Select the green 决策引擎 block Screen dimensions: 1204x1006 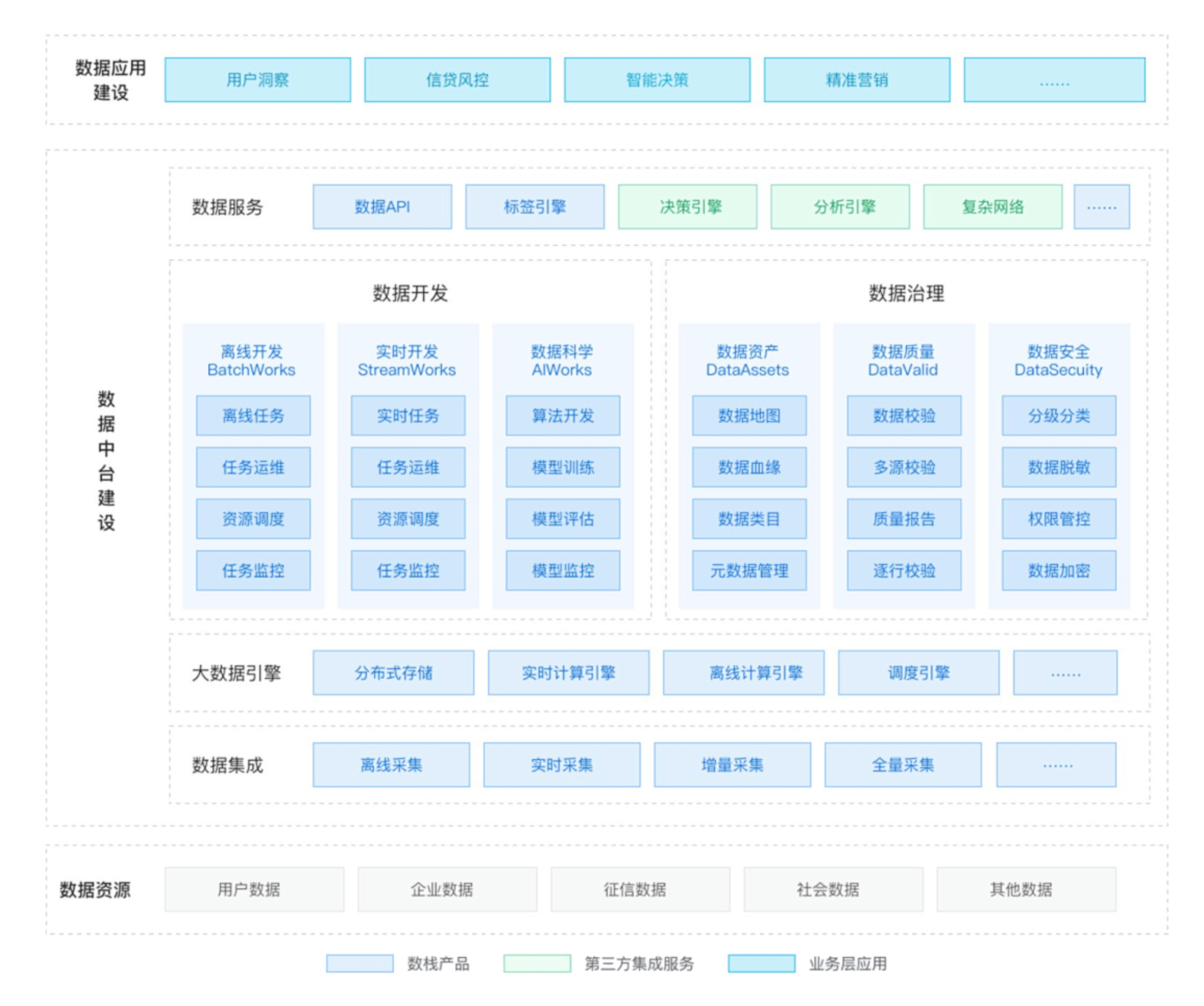click(687, 207)
